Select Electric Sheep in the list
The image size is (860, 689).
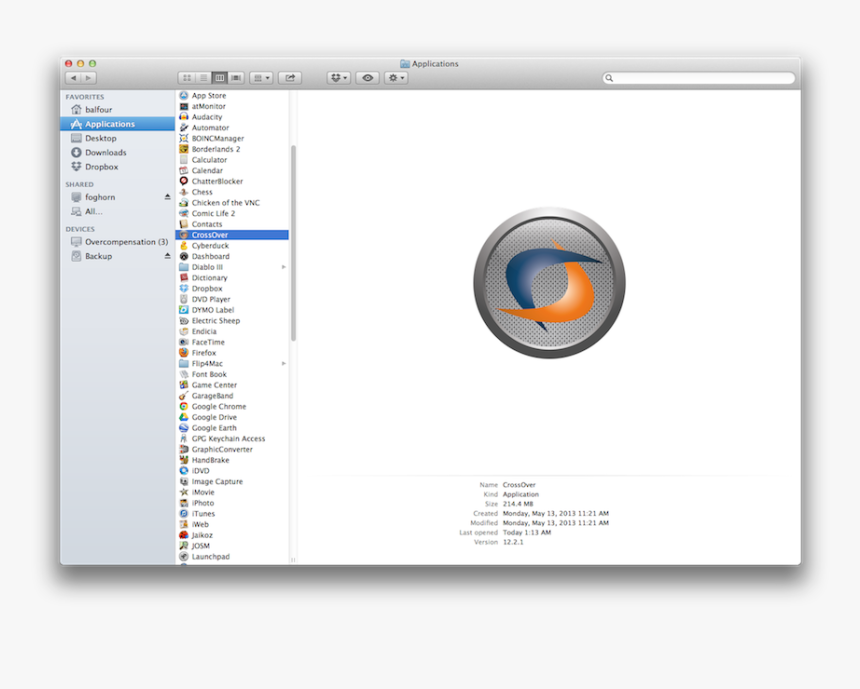coord(233,321)
